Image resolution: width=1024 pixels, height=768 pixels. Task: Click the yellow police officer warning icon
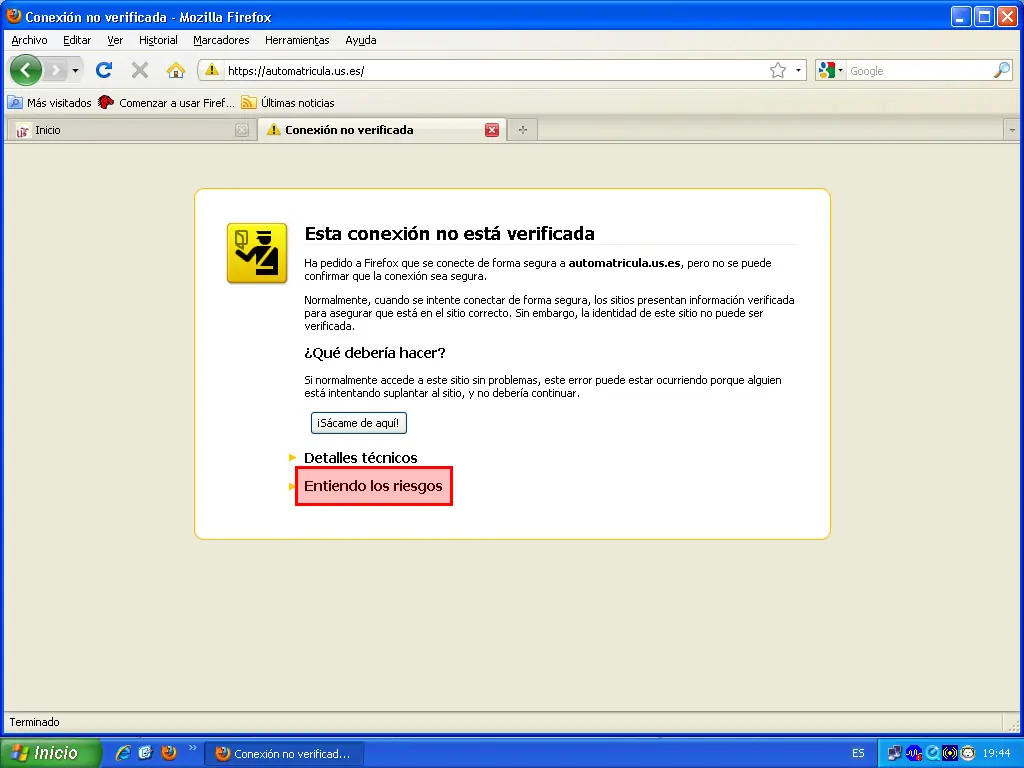tap(257, 253)
